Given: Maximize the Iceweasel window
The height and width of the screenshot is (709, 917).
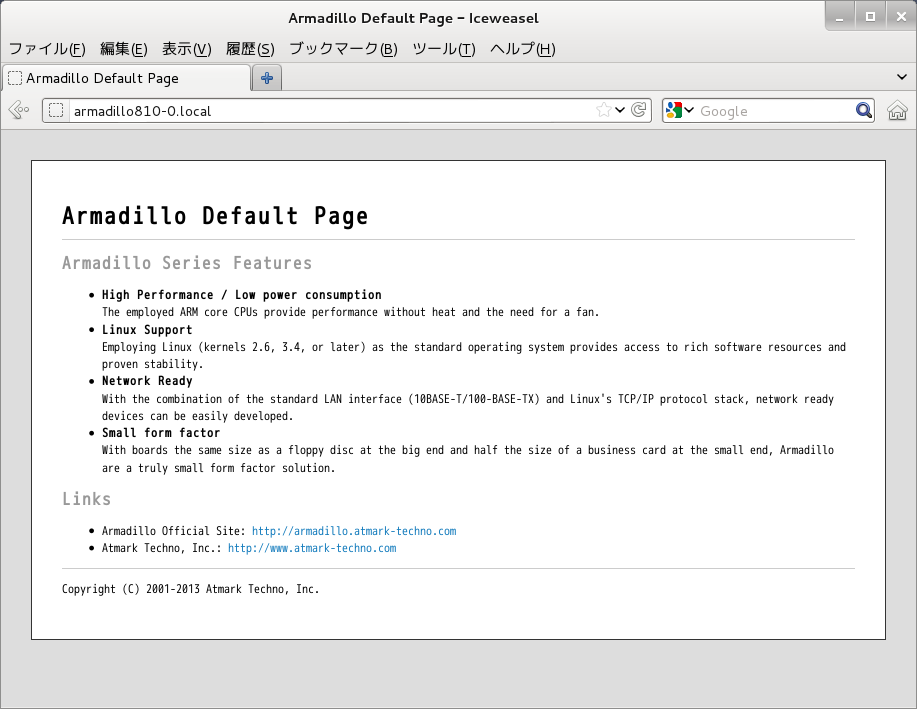Looking at the screenshot, I should [870, 17].
